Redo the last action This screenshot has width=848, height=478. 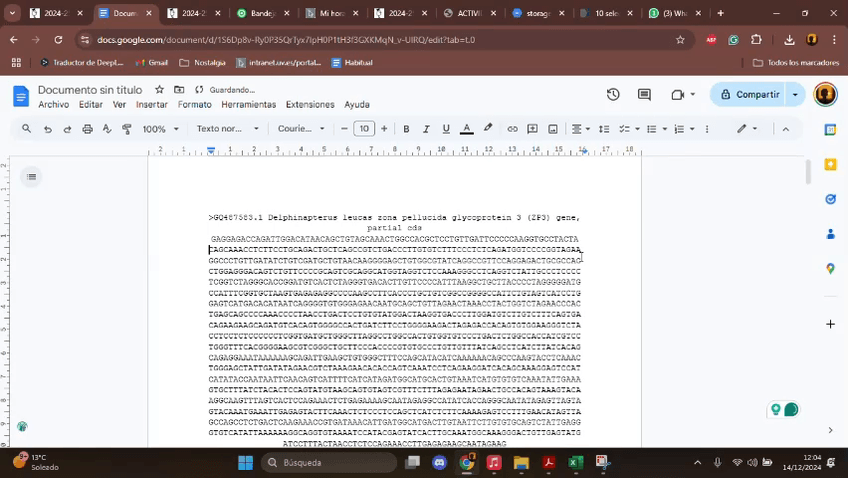[67, 129]
